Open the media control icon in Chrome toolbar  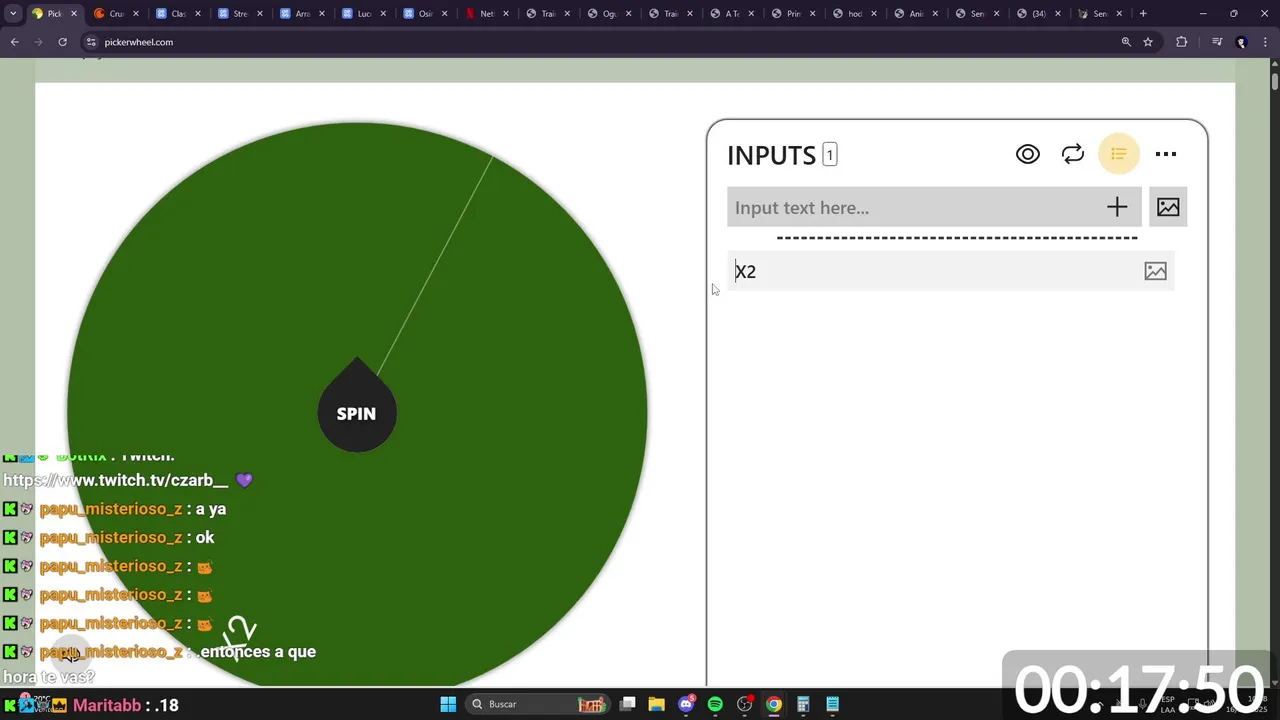[1217, 42]
